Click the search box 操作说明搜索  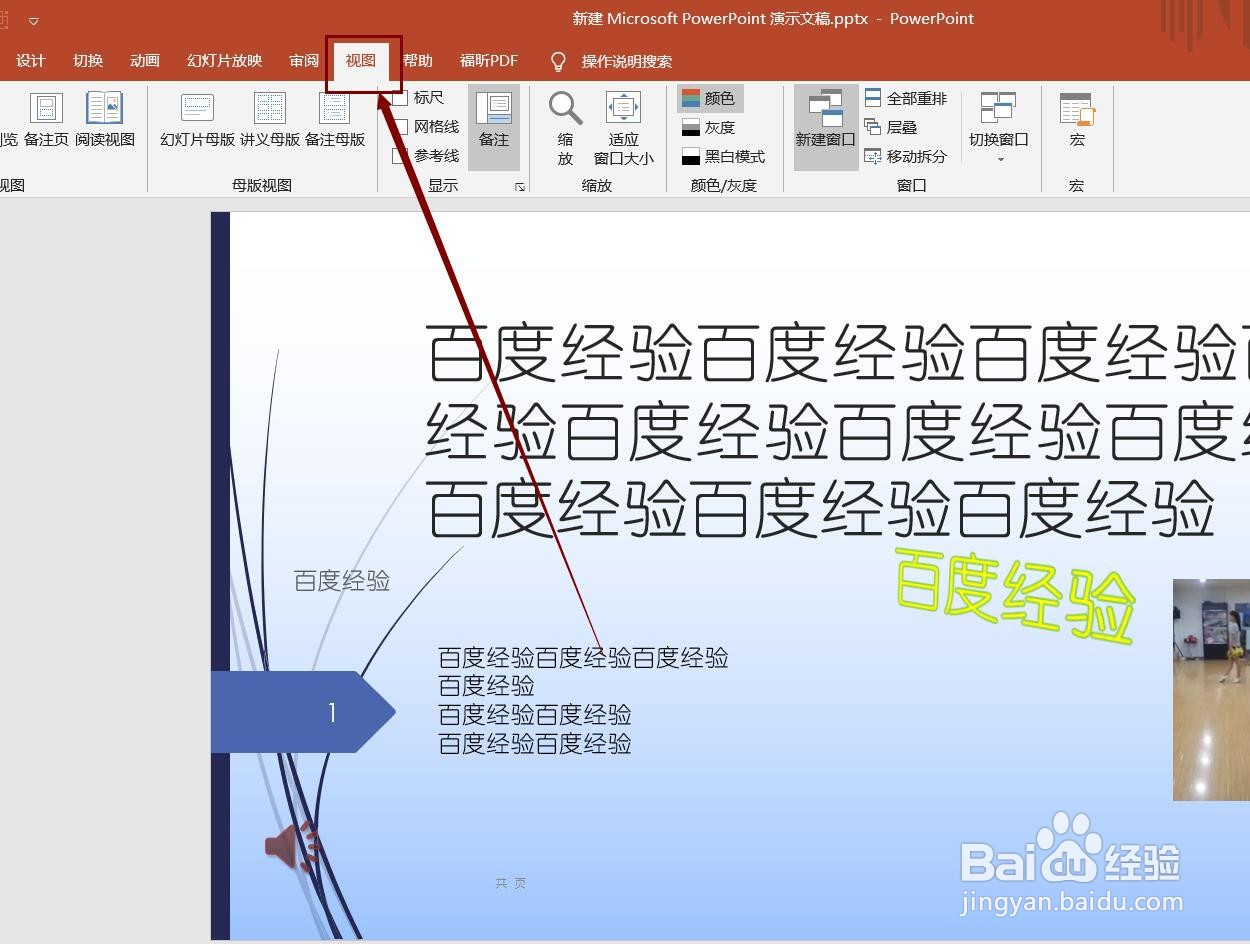[x=627, y=62]
